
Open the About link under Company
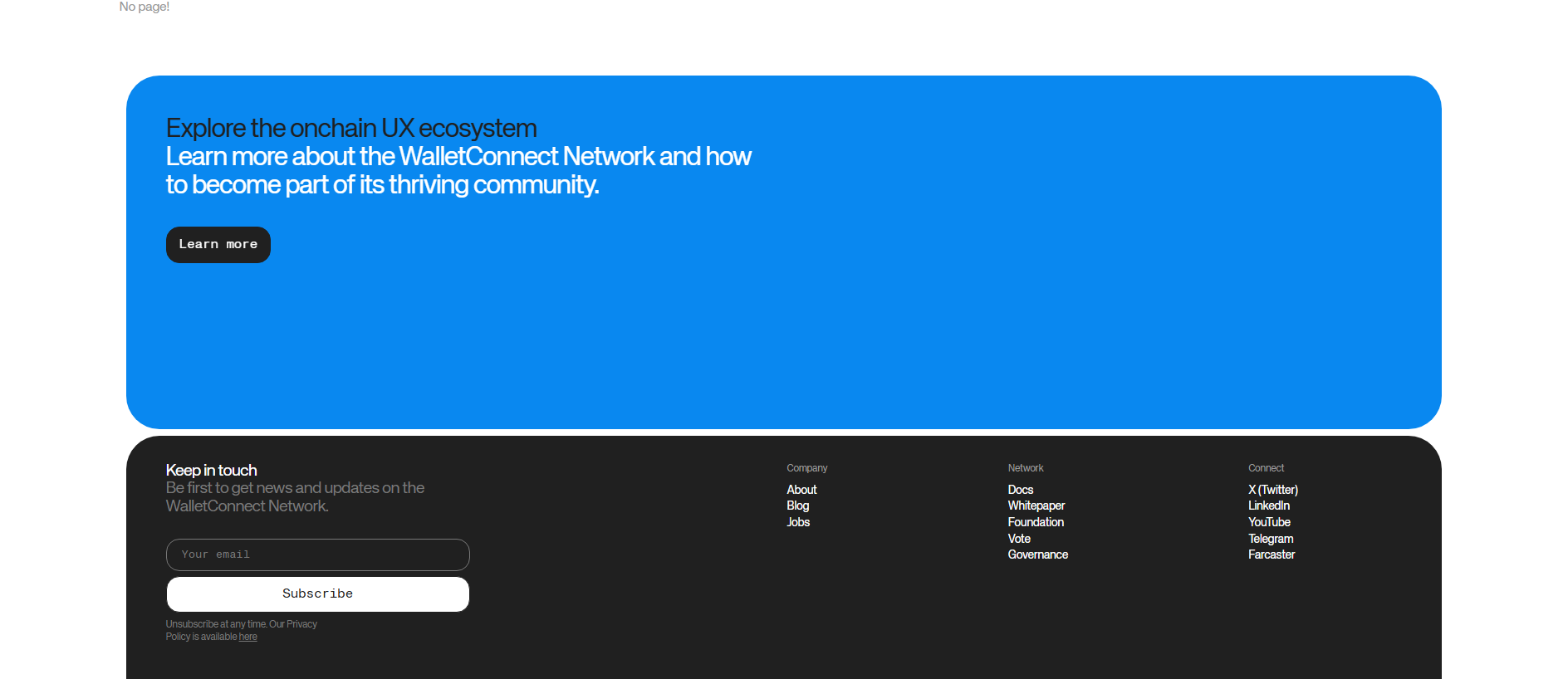(x=801, y=490)
